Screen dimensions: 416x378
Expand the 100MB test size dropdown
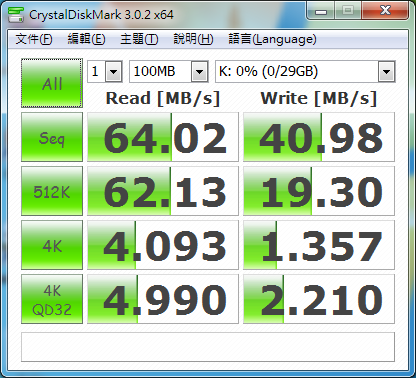(199, 71)
